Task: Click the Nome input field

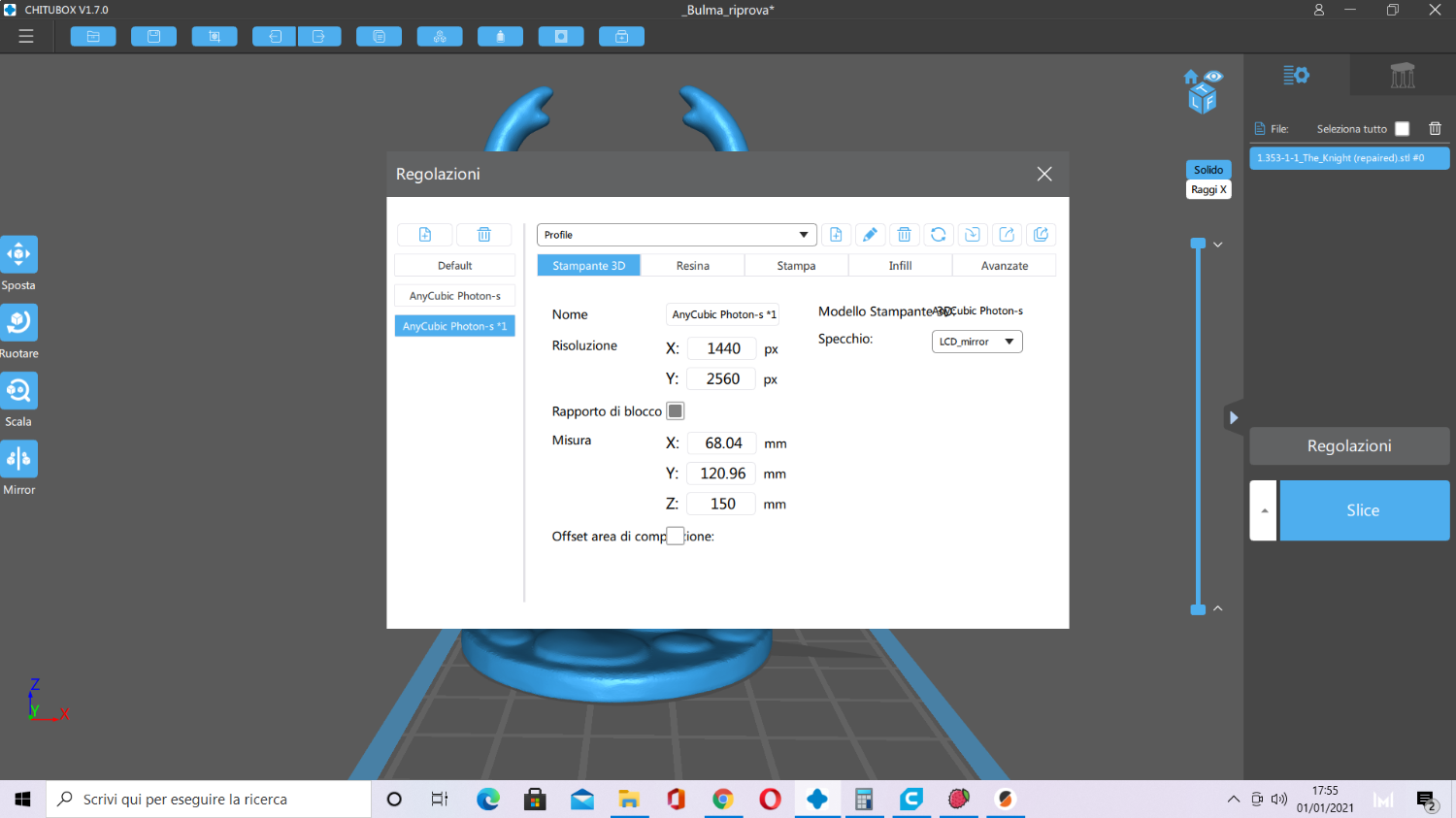Action: pos(723,314)
